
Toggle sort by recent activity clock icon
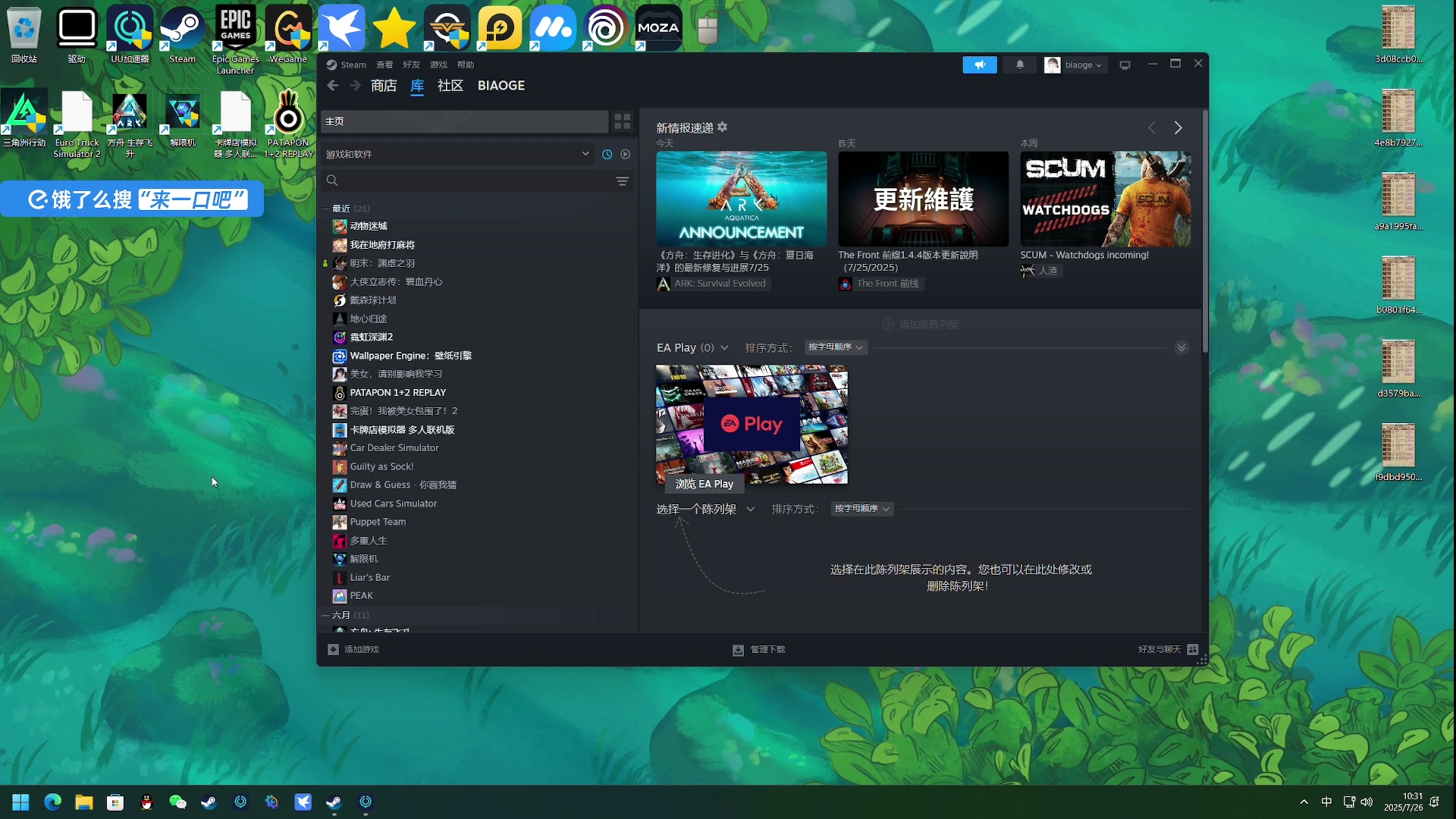pyautogui.click(x=607, y=154)
